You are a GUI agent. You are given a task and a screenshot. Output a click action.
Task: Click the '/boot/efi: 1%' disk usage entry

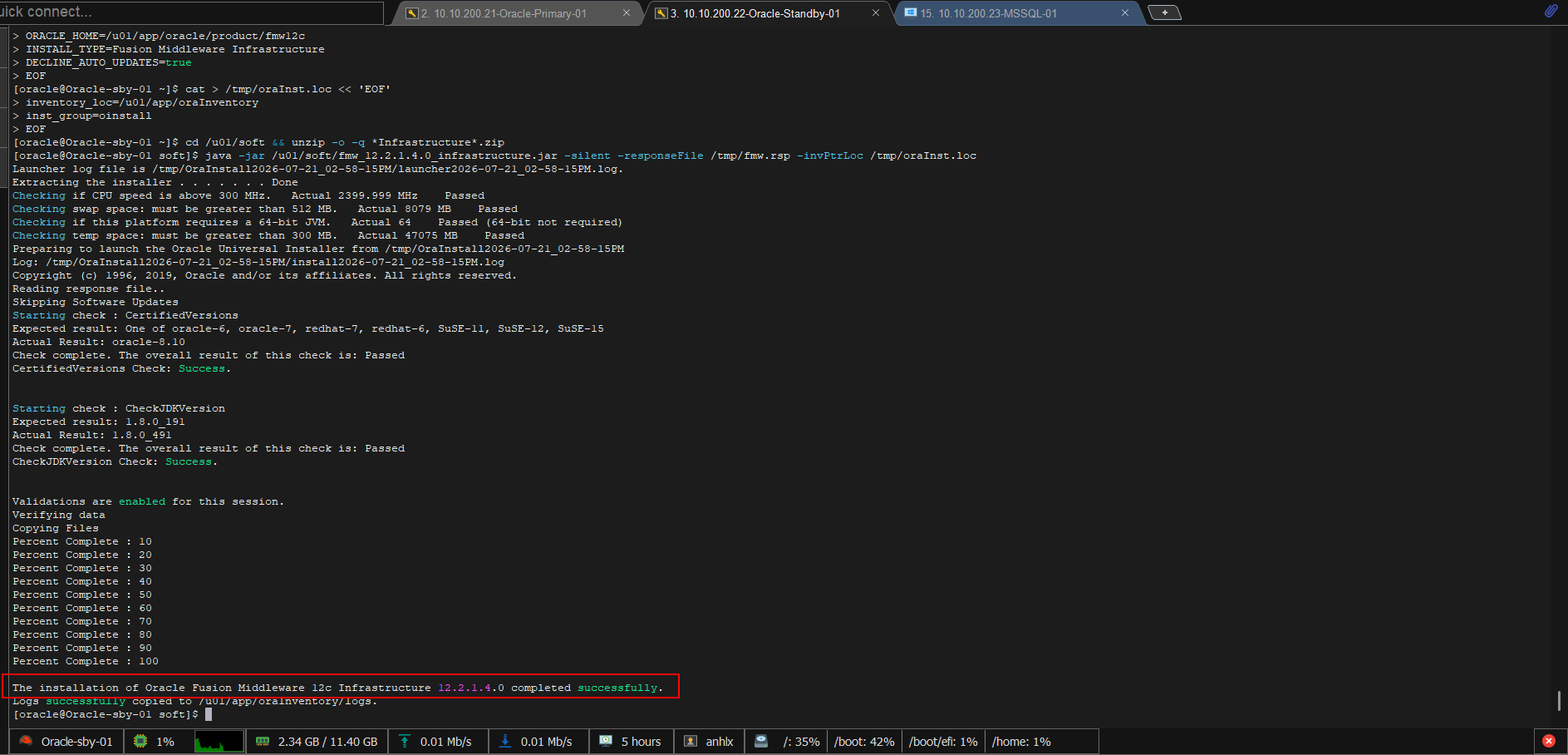click(943, 742)
